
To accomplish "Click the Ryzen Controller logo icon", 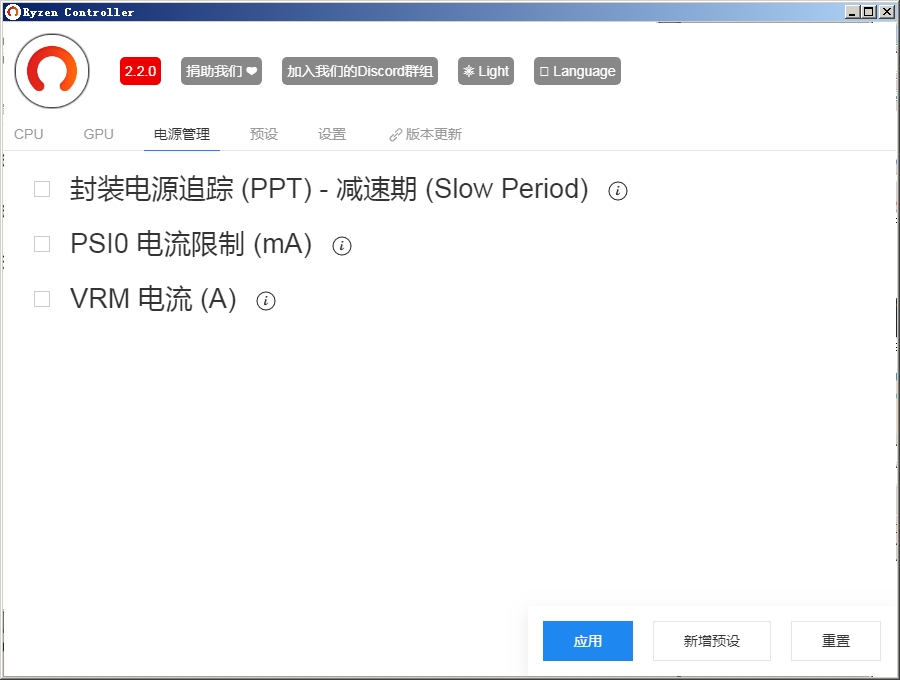I will pyautogui.click(x=51, y=71).
